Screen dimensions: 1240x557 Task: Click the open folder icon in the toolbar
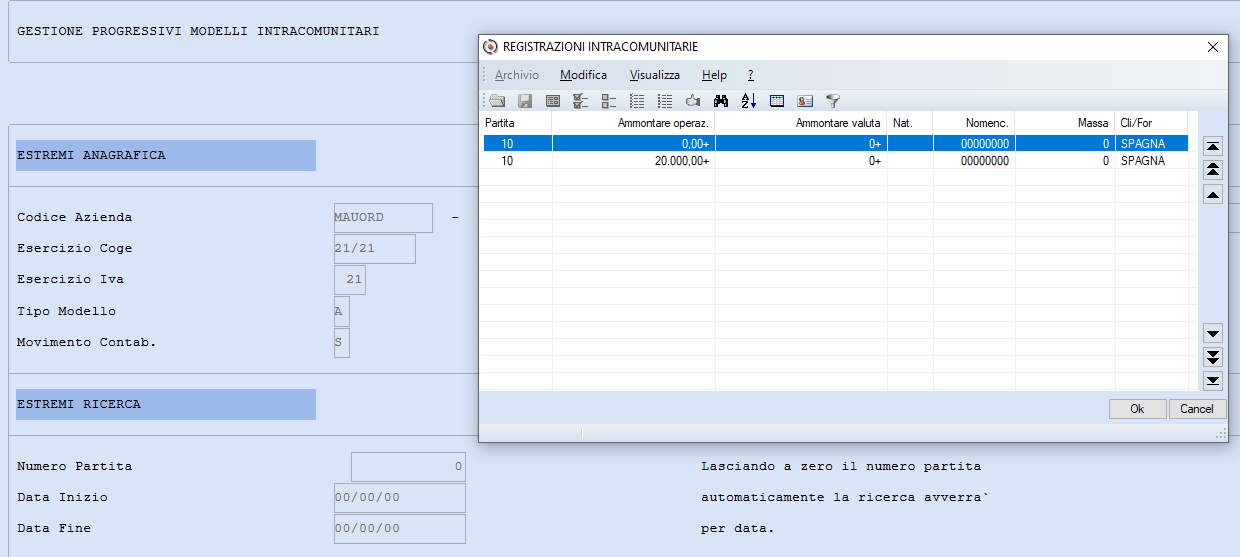coord(497,101)
